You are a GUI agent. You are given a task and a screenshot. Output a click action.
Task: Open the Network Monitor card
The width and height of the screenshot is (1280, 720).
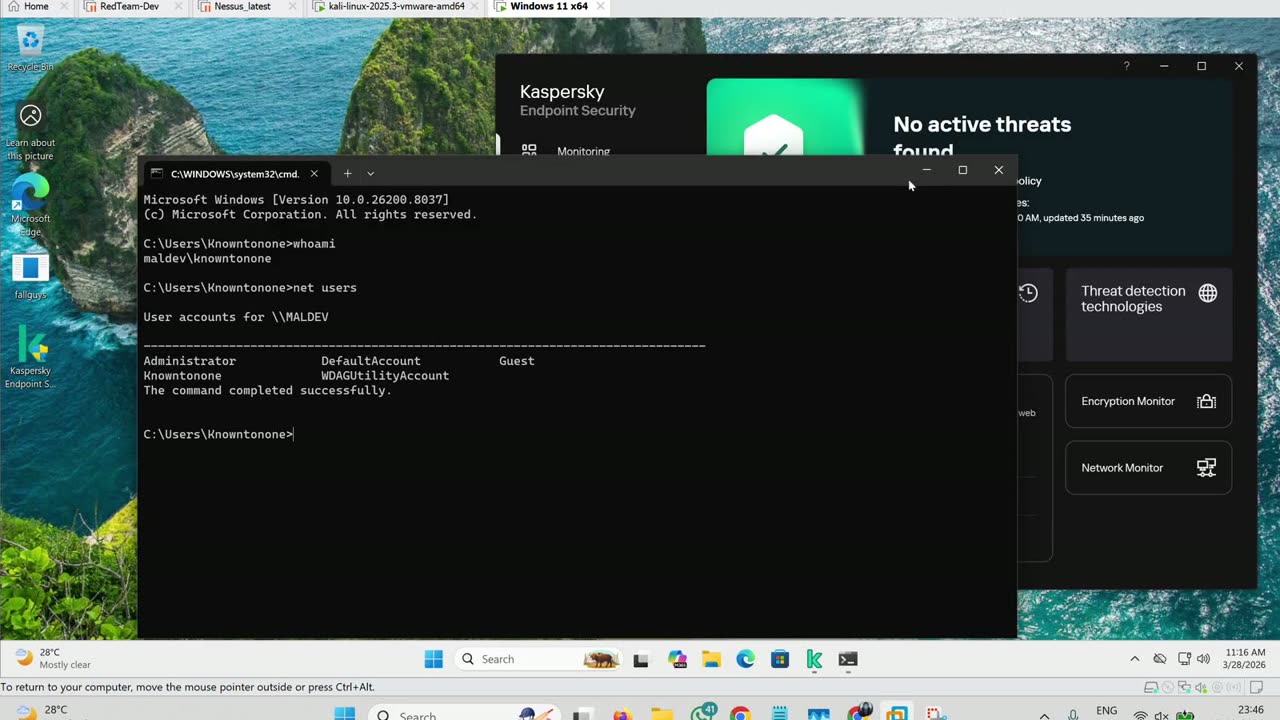(x=1148, y=468)
